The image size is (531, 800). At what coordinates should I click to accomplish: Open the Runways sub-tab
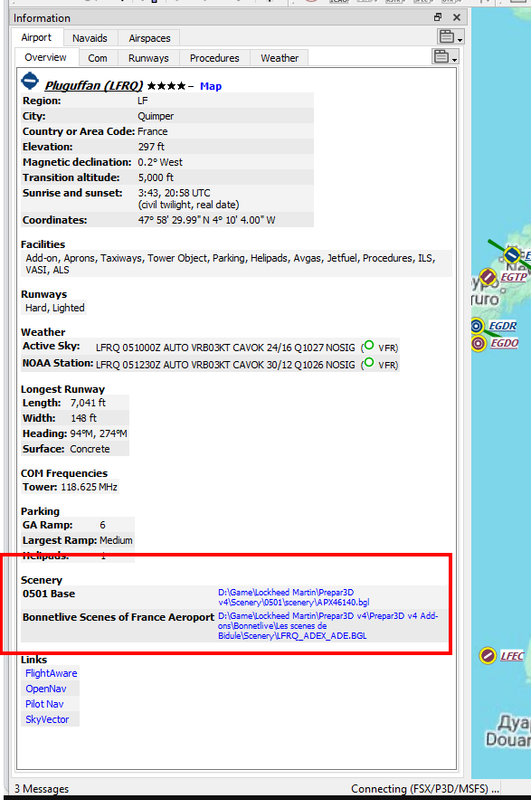click(x=148, y=58)
